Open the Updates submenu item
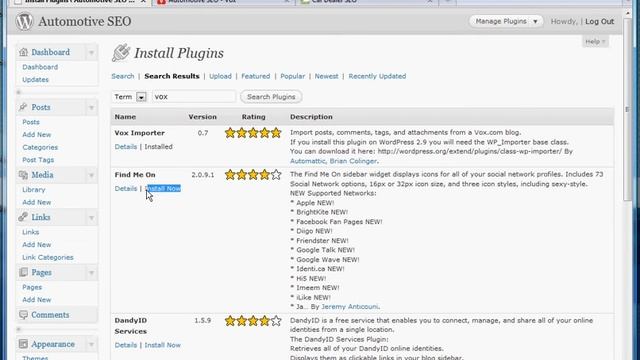This screenshot has height=360, width=640. [x=36, y=80]
